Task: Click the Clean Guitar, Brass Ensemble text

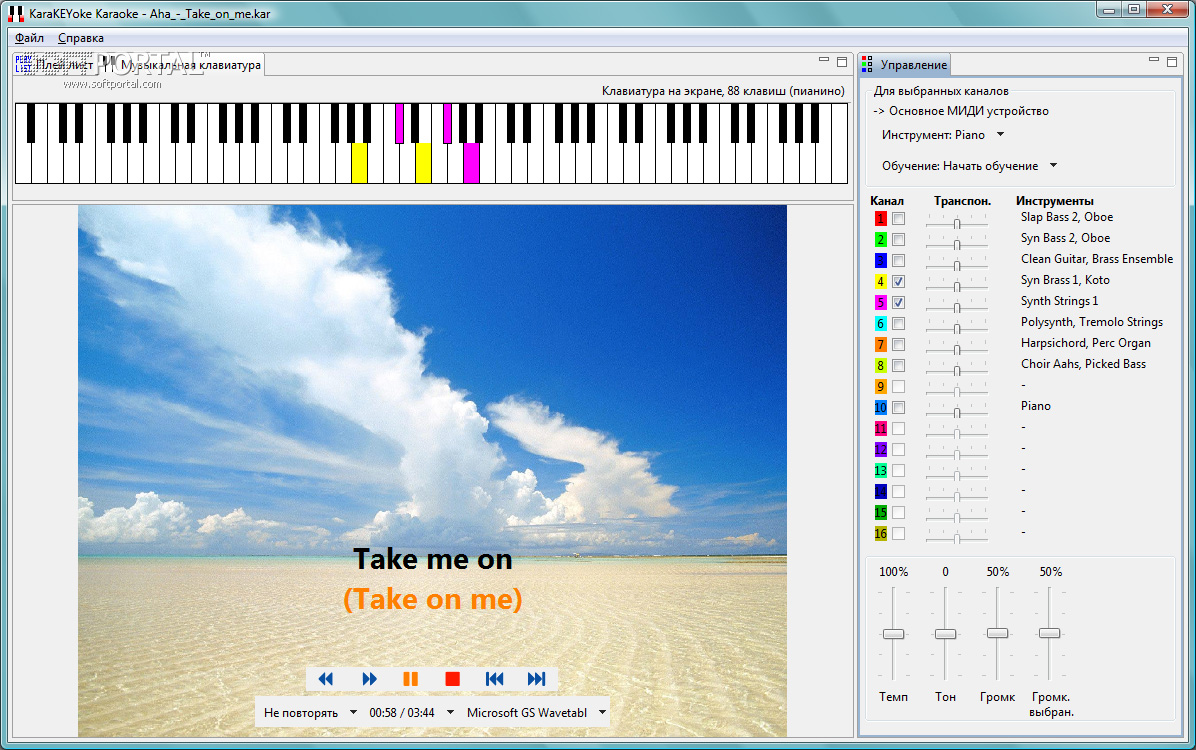Action: pos(1097,259)
